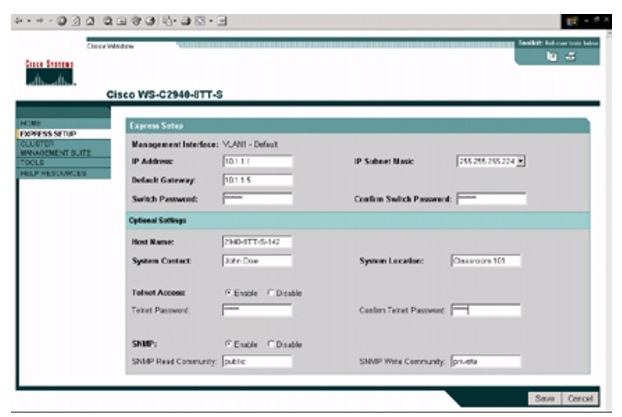Click the System Location field
The image size is (622, 417).
click(x=486, y=260)
